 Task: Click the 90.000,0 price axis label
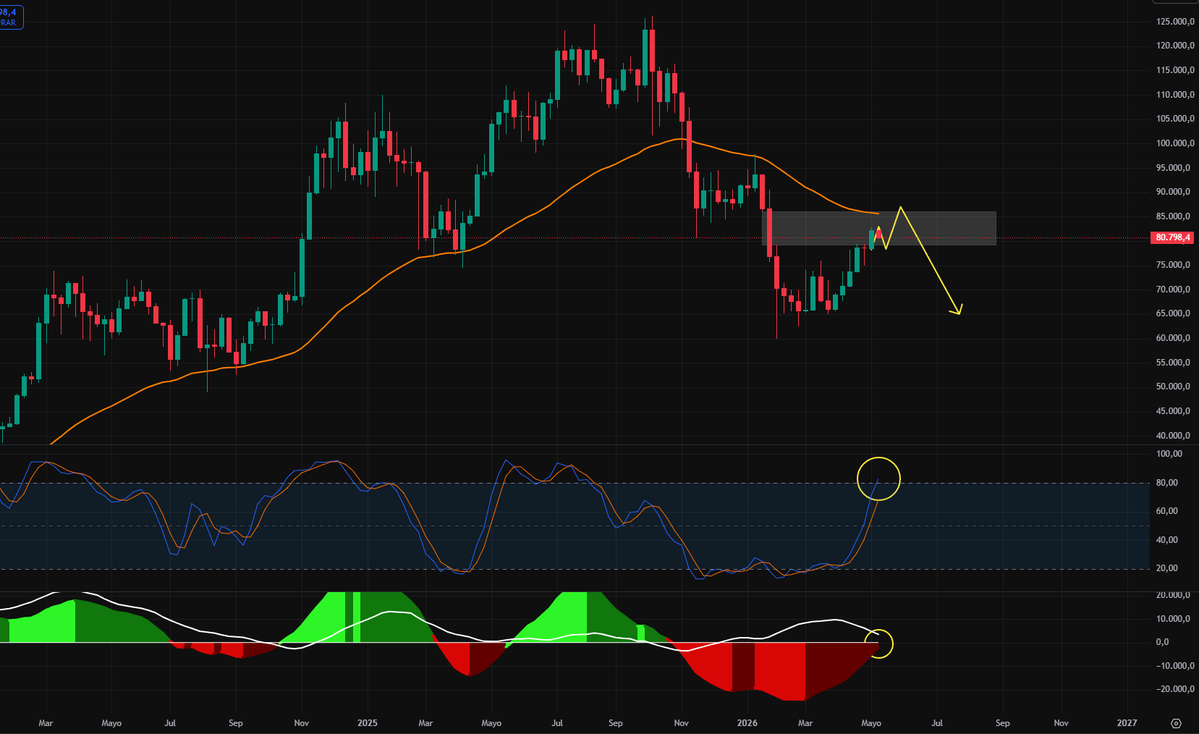[1175, 192]
